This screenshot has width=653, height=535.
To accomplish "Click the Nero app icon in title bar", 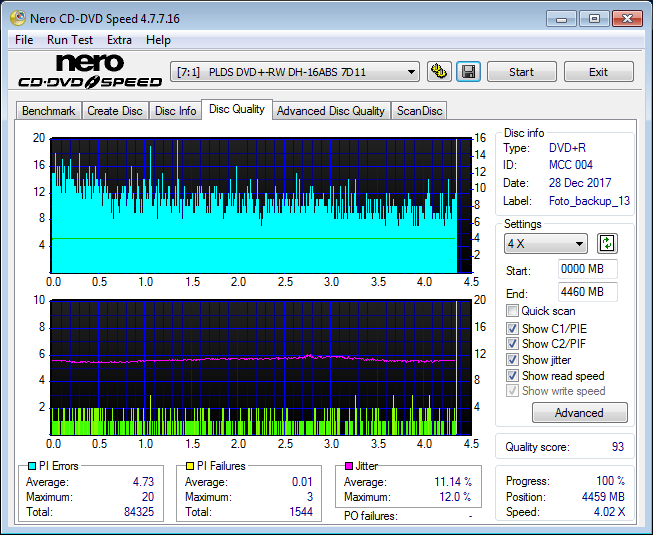I will (x=18, y=18).
